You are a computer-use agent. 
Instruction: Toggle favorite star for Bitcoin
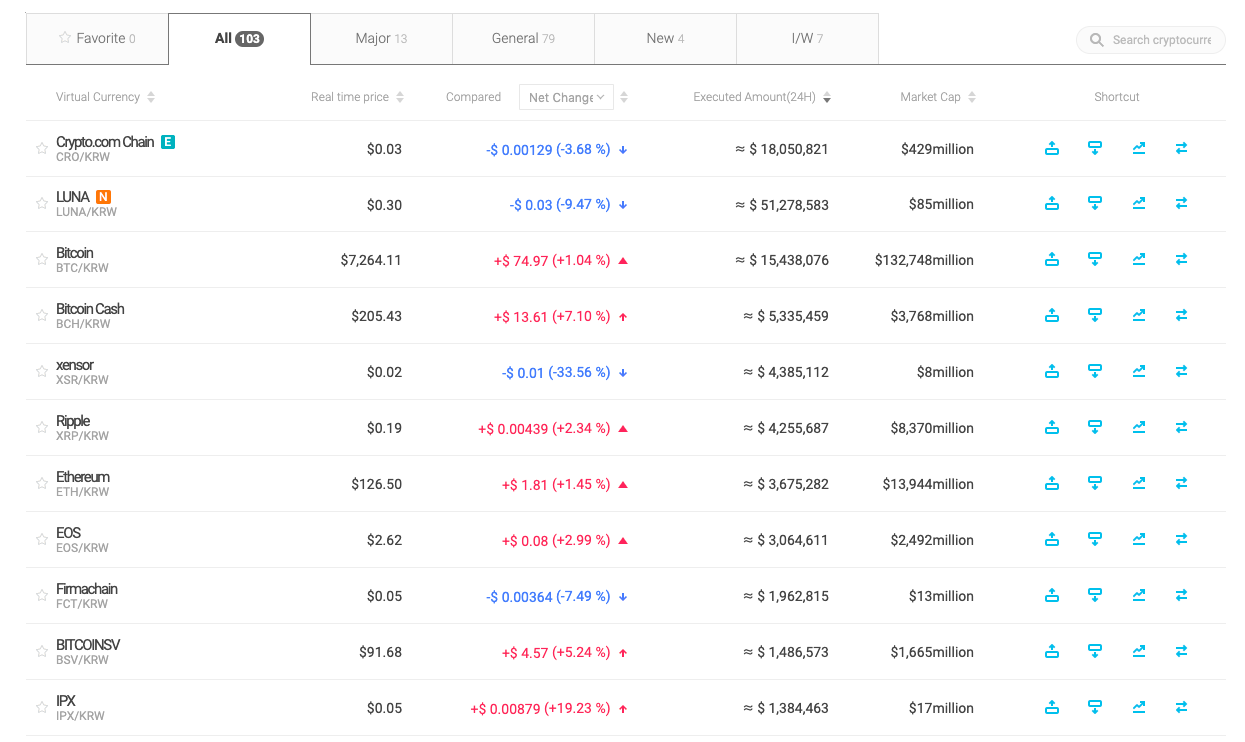click(x=42, y=259)
